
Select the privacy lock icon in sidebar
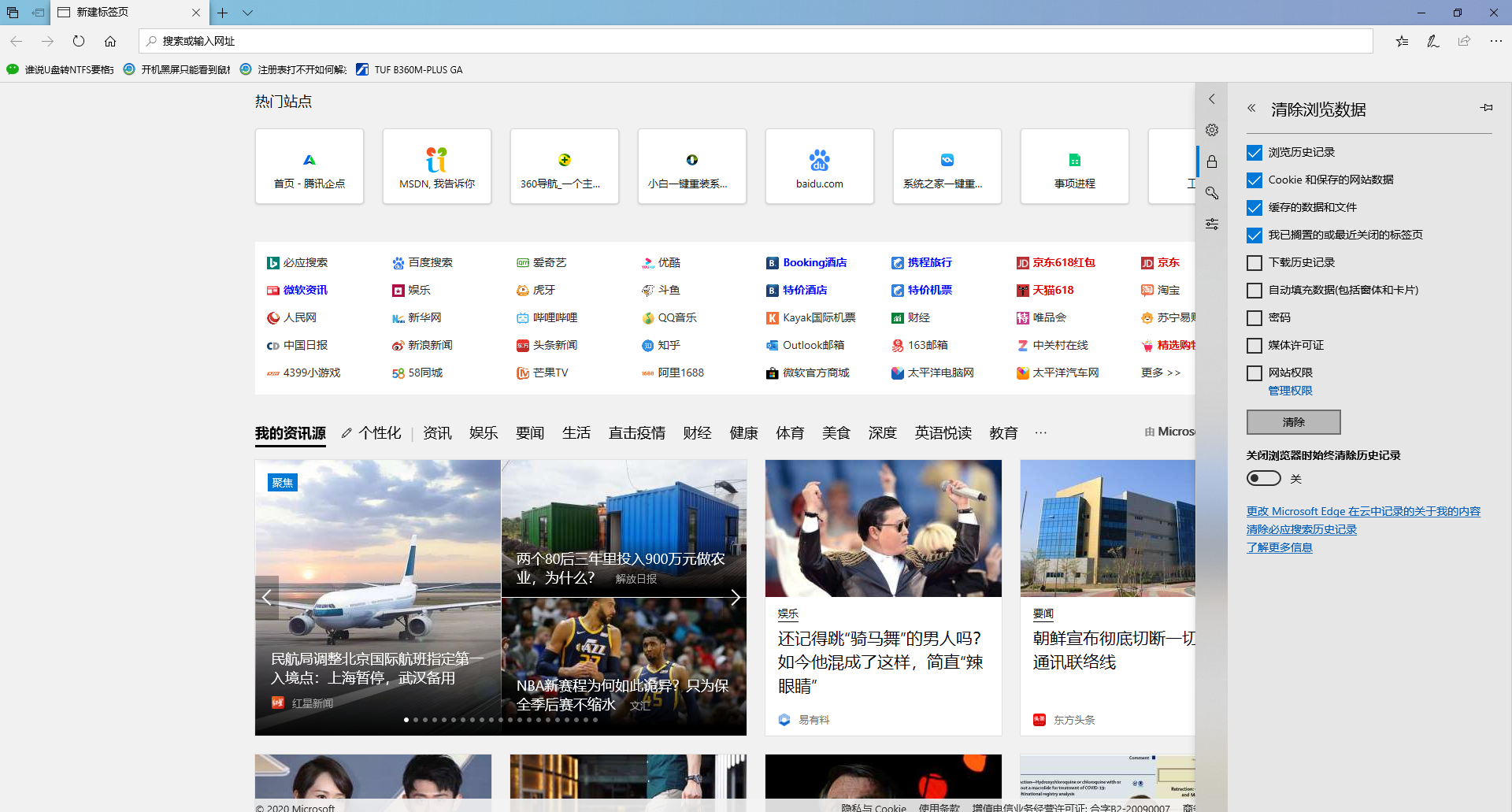[x=1212, y=161]
